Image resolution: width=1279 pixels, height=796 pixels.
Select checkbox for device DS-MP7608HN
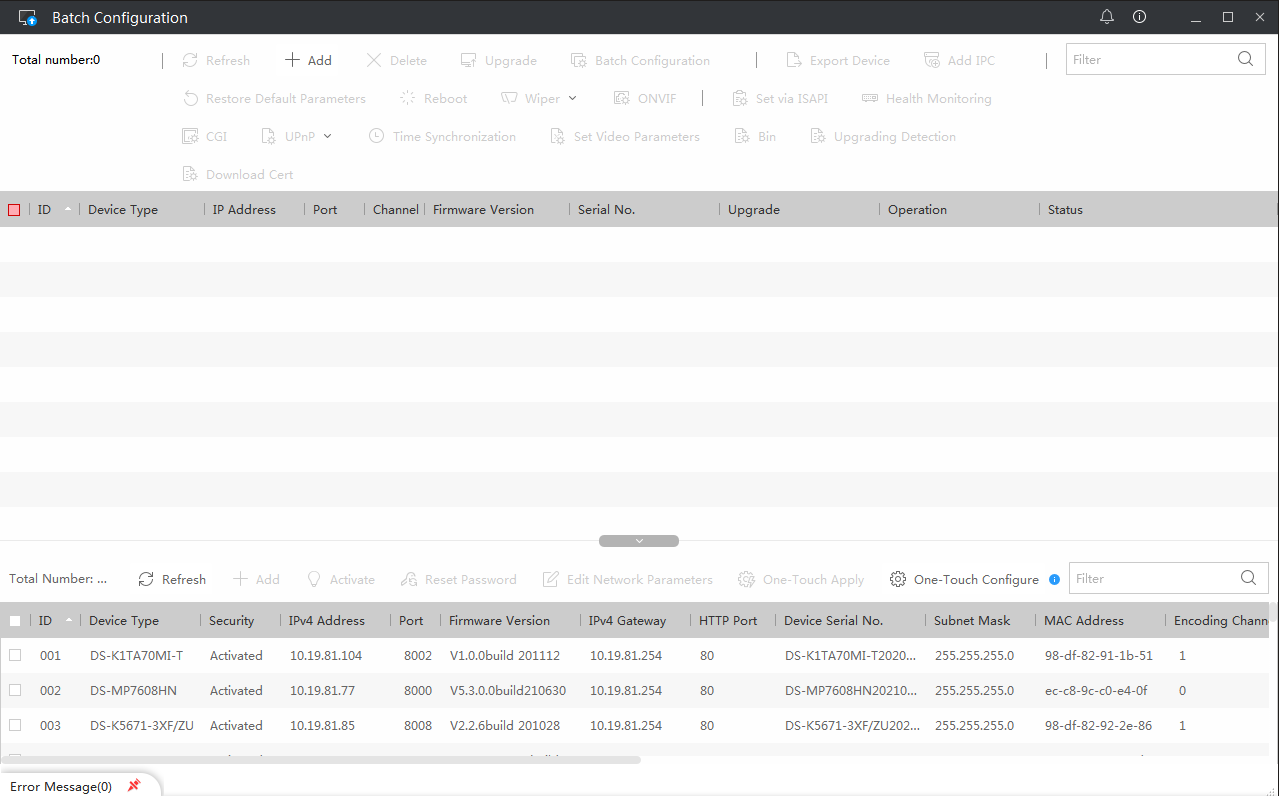click(15, 691)
